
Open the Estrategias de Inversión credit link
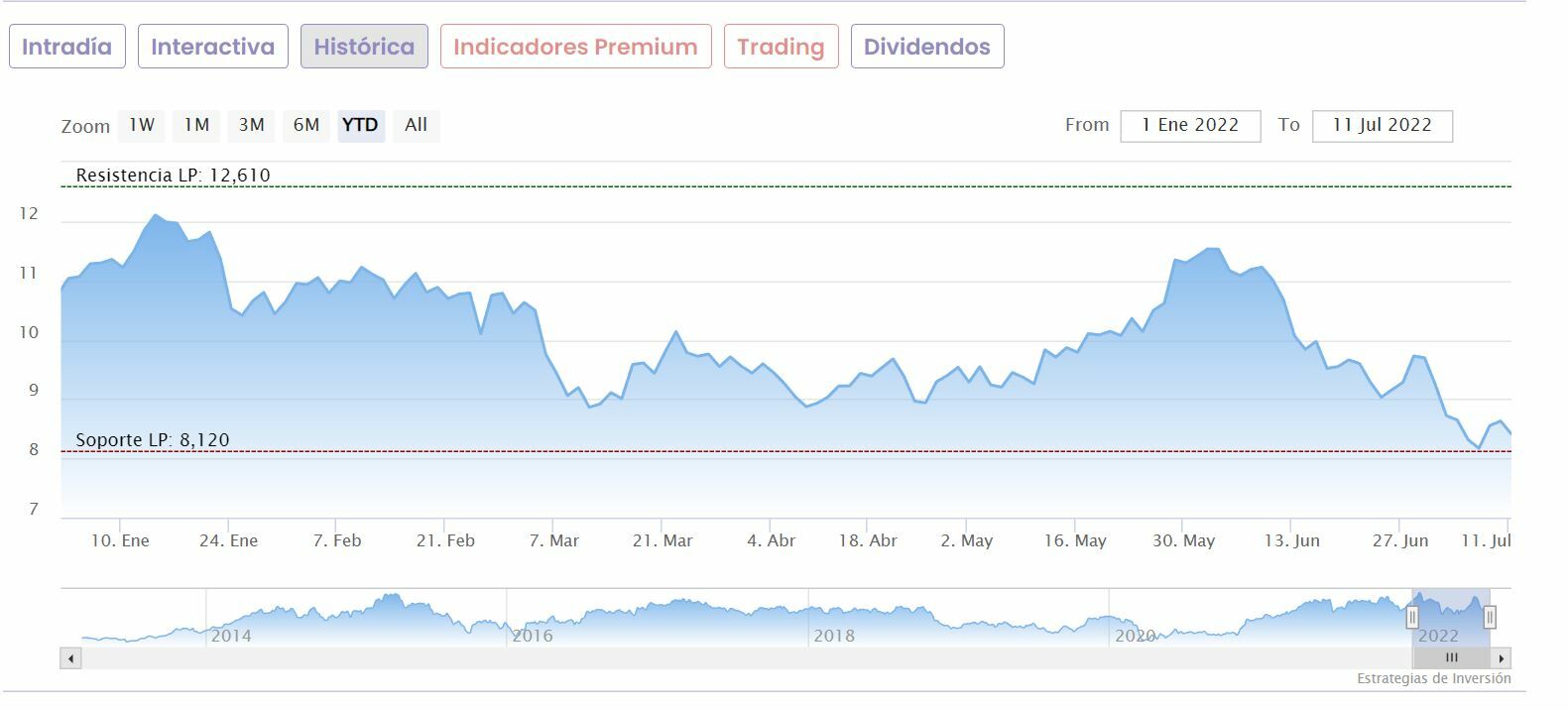pos(1433,679)
